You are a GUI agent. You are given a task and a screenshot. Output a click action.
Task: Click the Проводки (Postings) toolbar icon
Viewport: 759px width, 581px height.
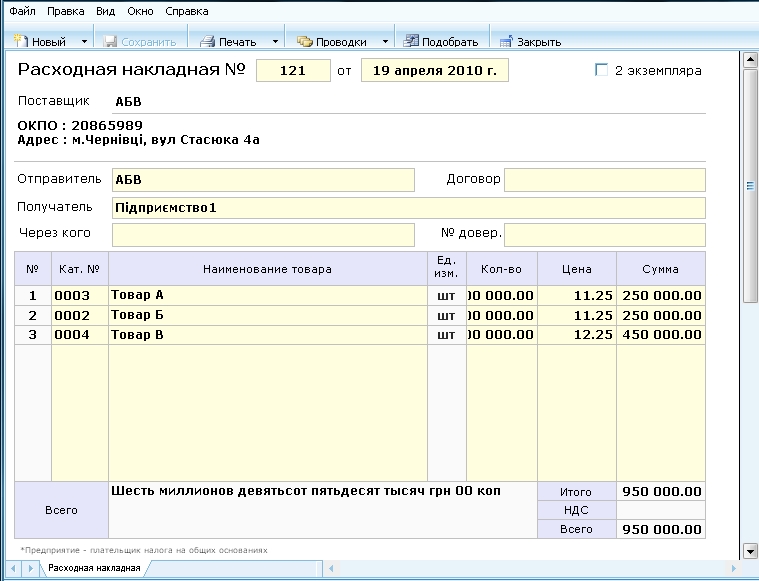pos(305,42)
